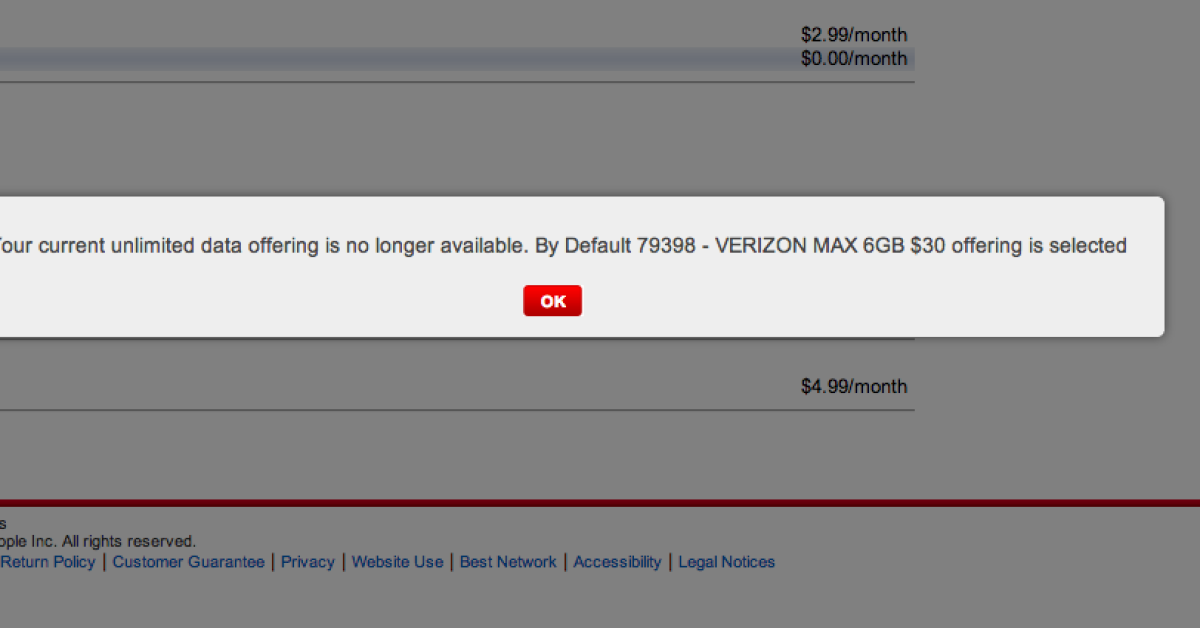Viewport: 1200px width, 628px height.
Task: Click the 79398 offering code
Action: (662, 246)
